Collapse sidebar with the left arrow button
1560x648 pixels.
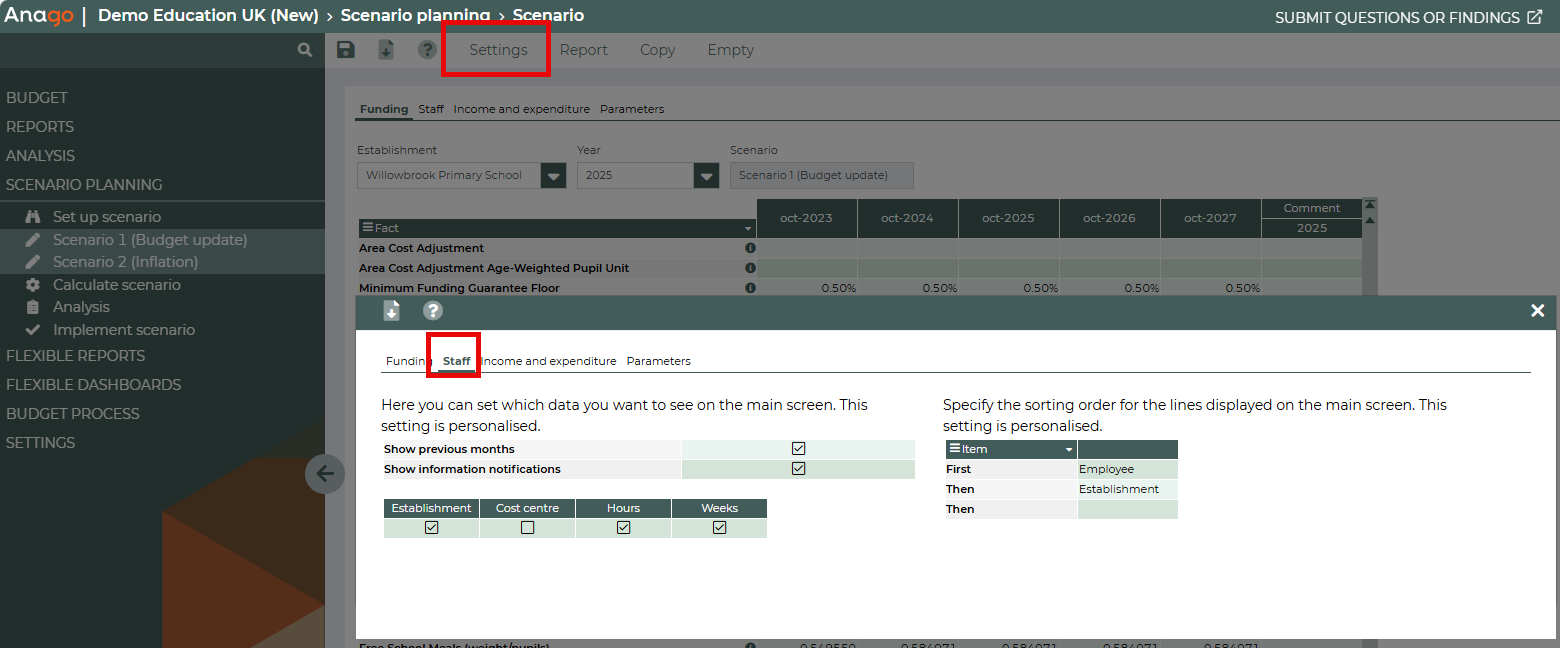pyautogui.click(x=324, y=474)
